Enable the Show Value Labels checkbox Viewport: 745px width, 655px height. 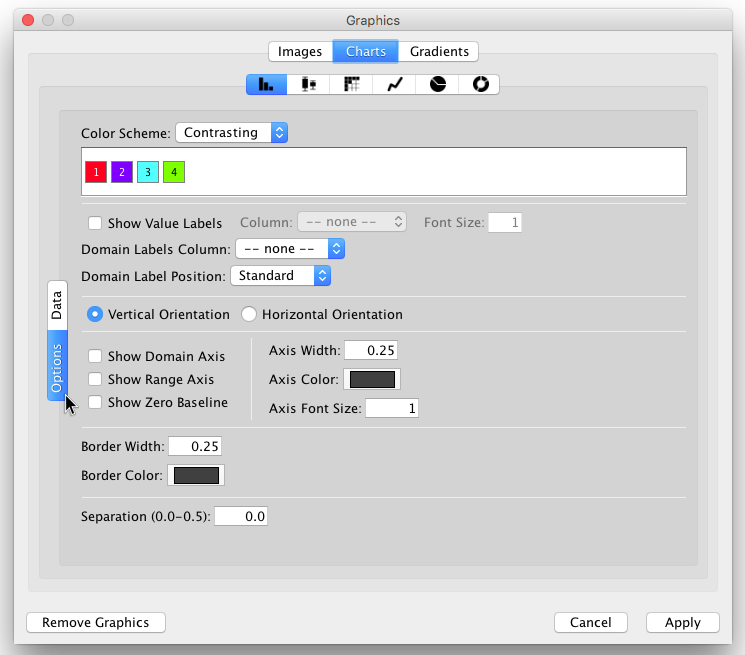pyautogui.click(x=95, y=223)
